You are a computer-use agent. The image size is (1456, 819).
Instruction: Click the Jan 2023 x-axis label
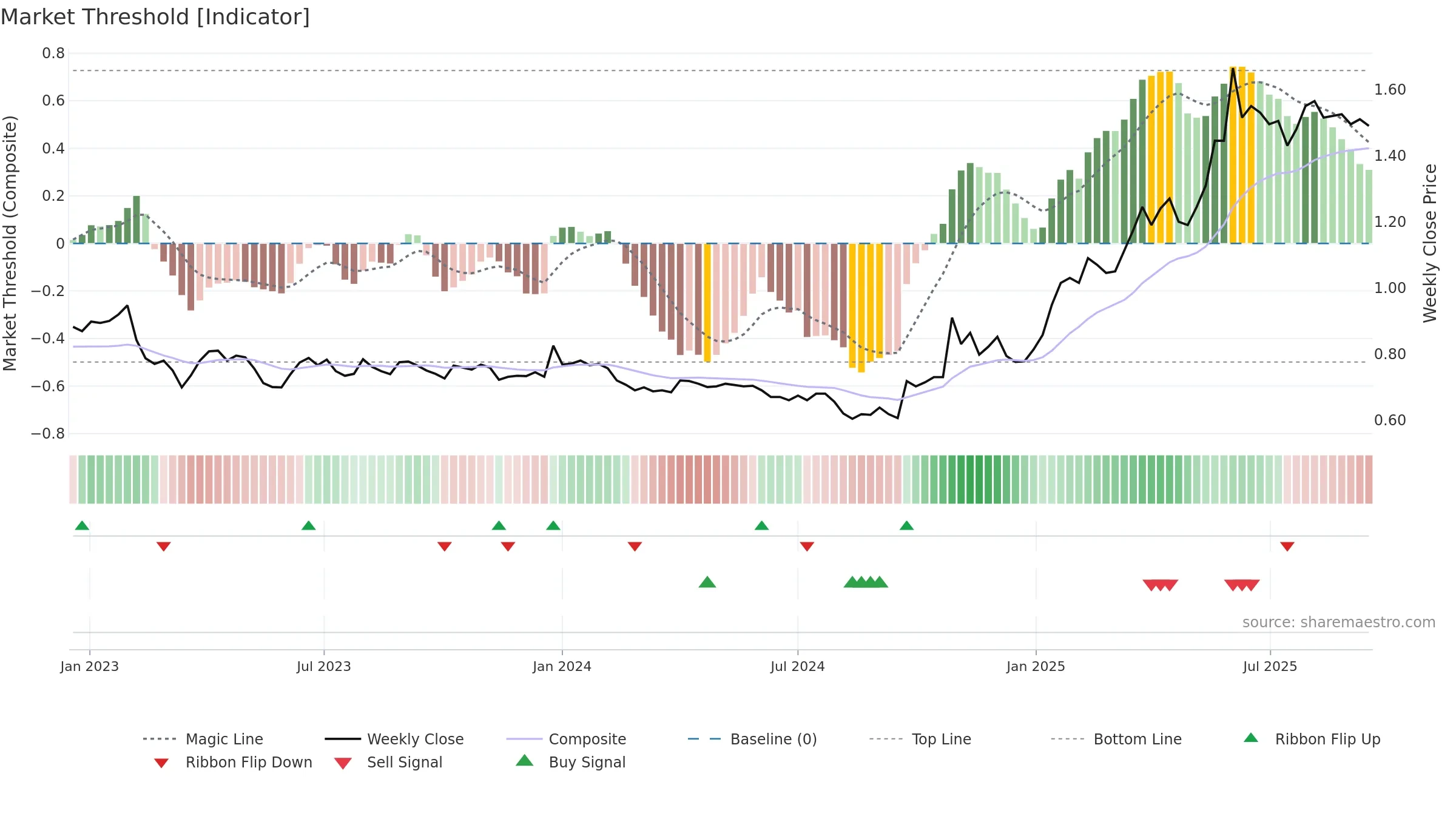89,666
